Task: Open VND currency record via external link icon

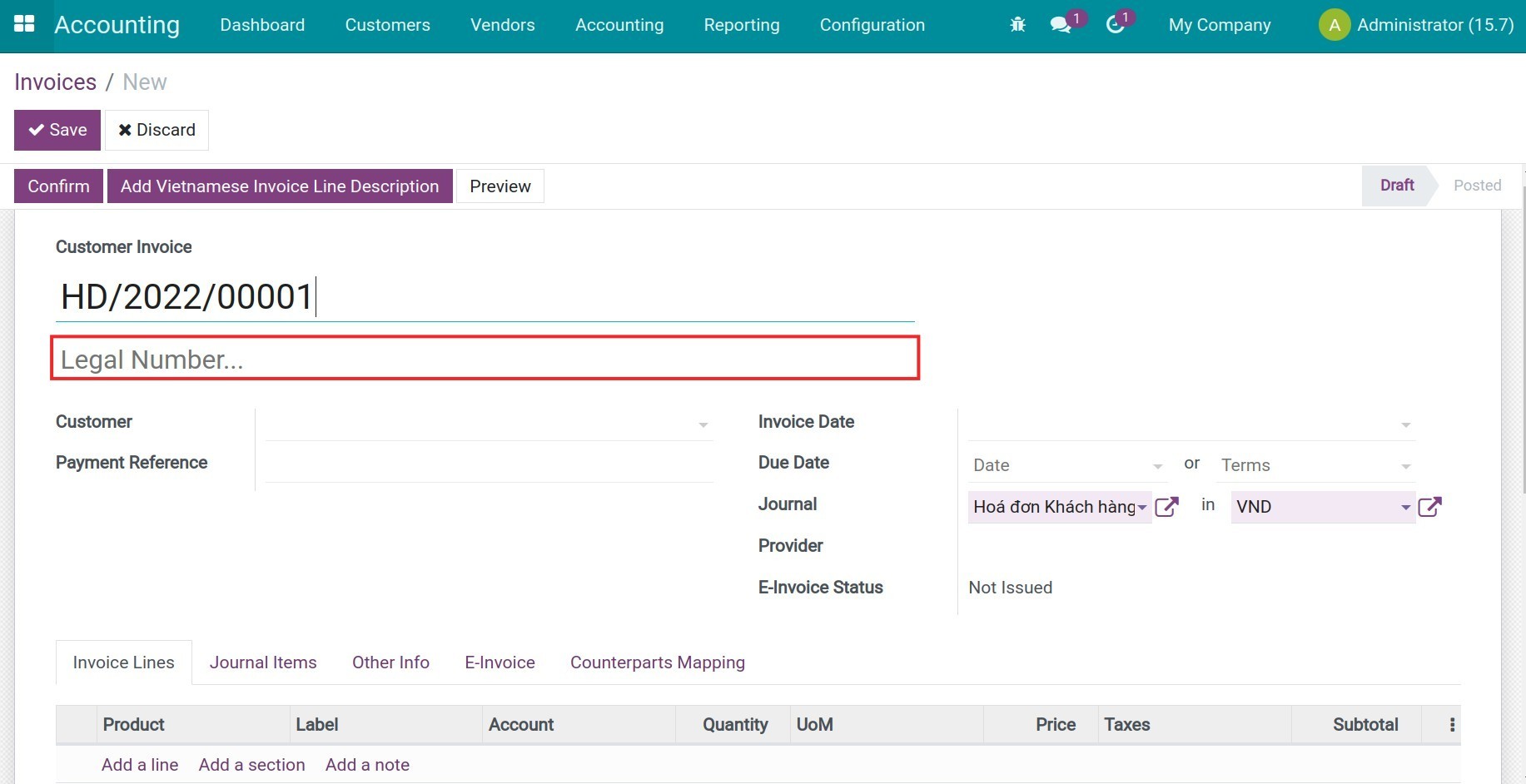Action: (x=1430, y=506)
